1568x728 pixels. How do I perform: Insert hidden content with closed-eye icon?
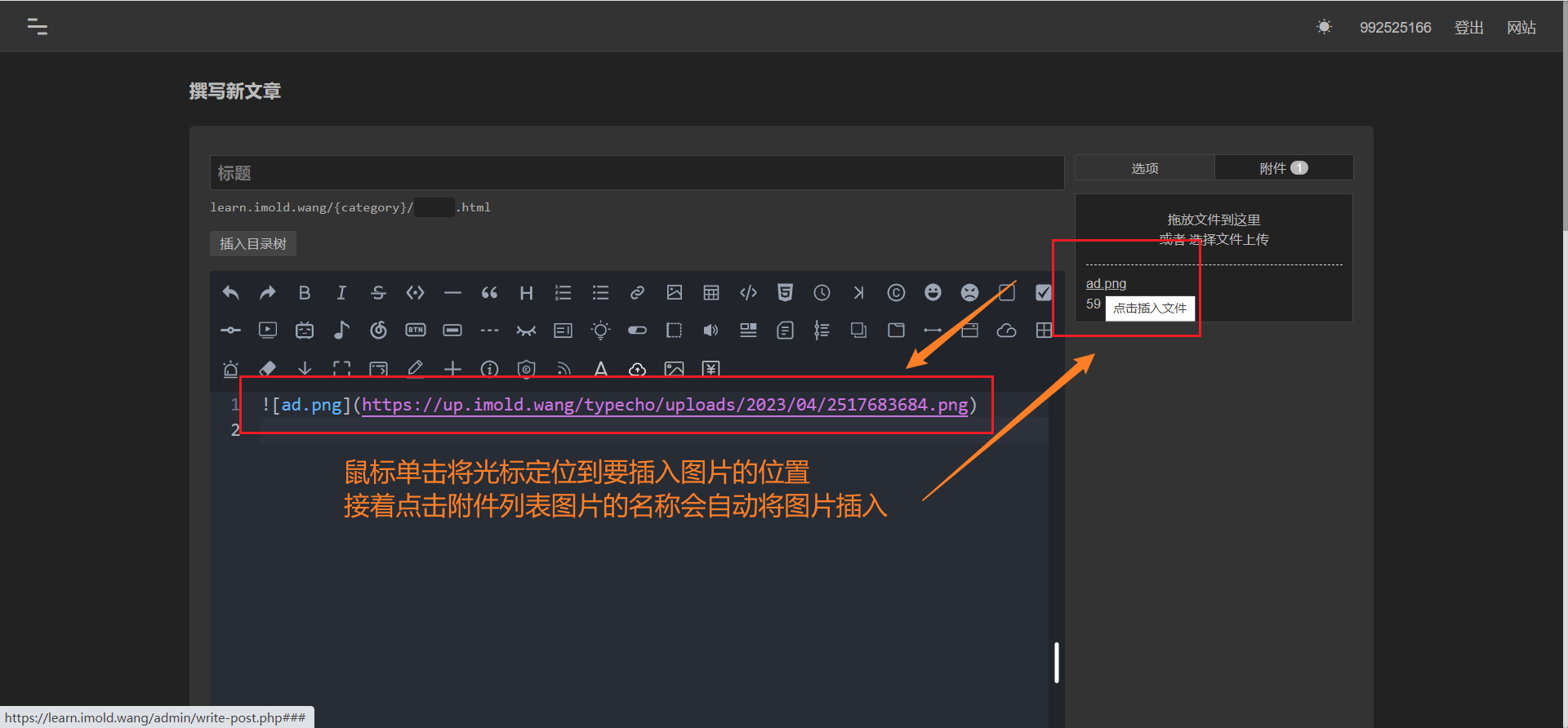(526, 331)
